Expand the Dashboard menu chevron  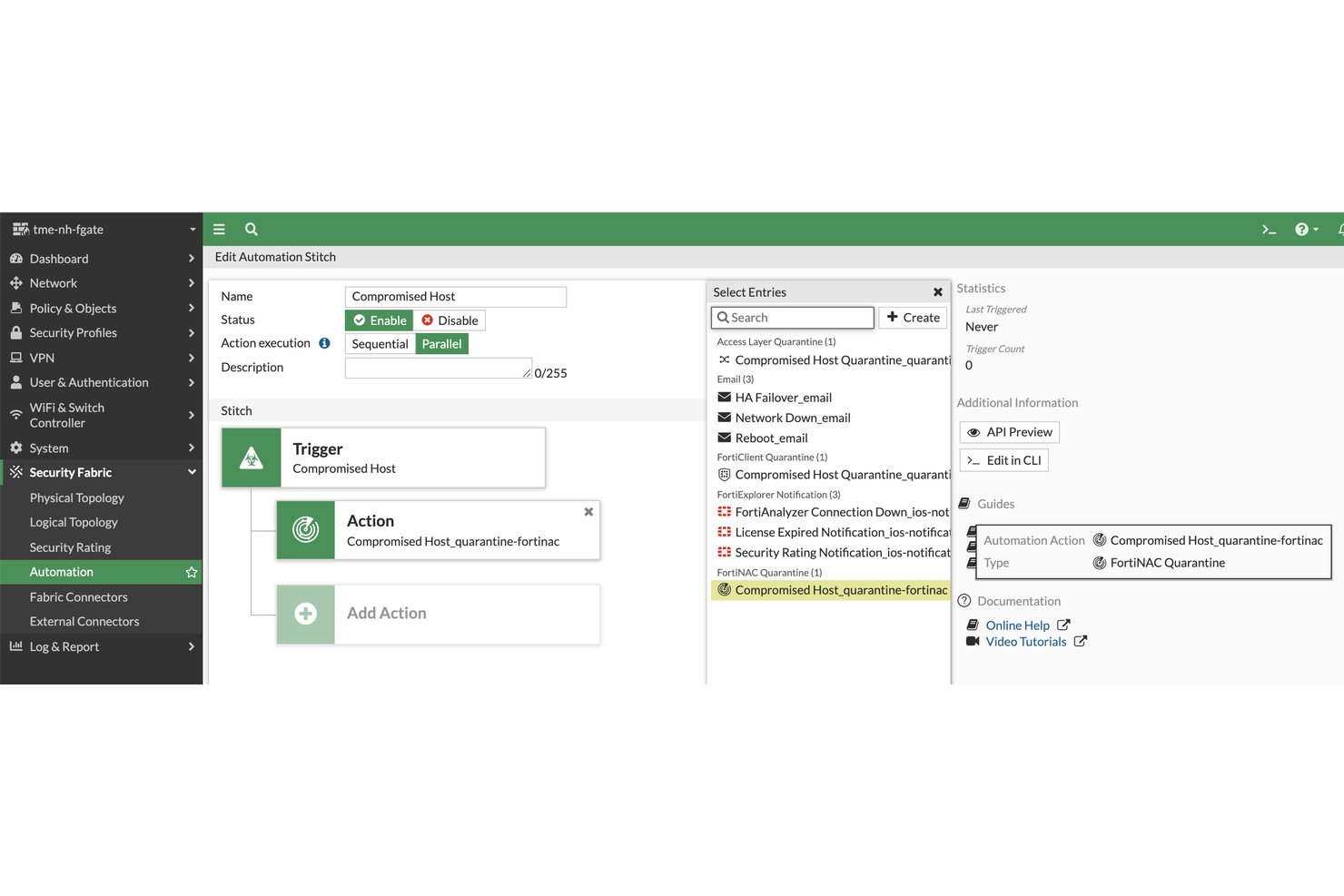pyautogui.click(x=192, y=259)
